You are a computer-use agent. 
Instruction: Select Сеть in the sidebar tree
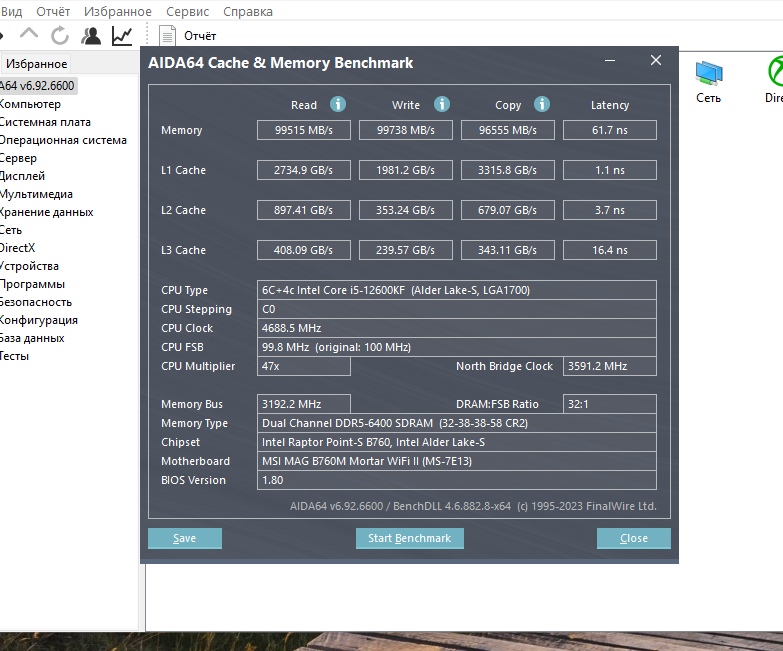(11, 230)
